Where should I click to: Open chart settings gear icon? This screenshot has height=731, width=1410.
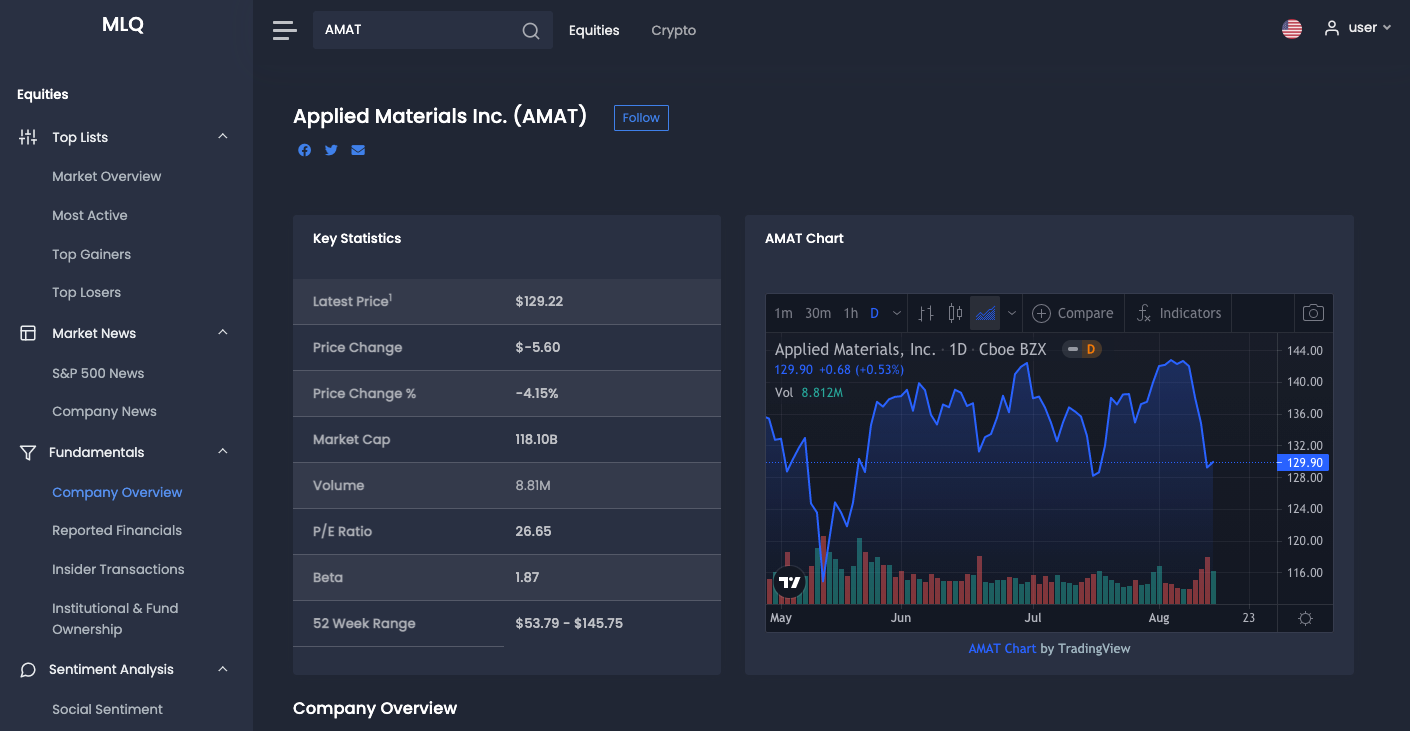[x=1305, y=618]
